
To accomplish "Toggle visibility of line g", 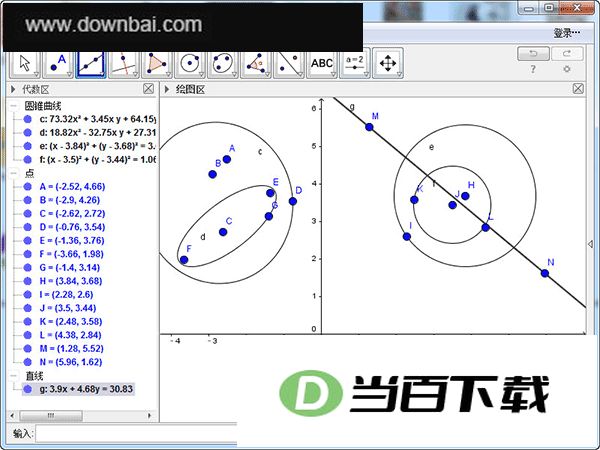I will point(27,389).
